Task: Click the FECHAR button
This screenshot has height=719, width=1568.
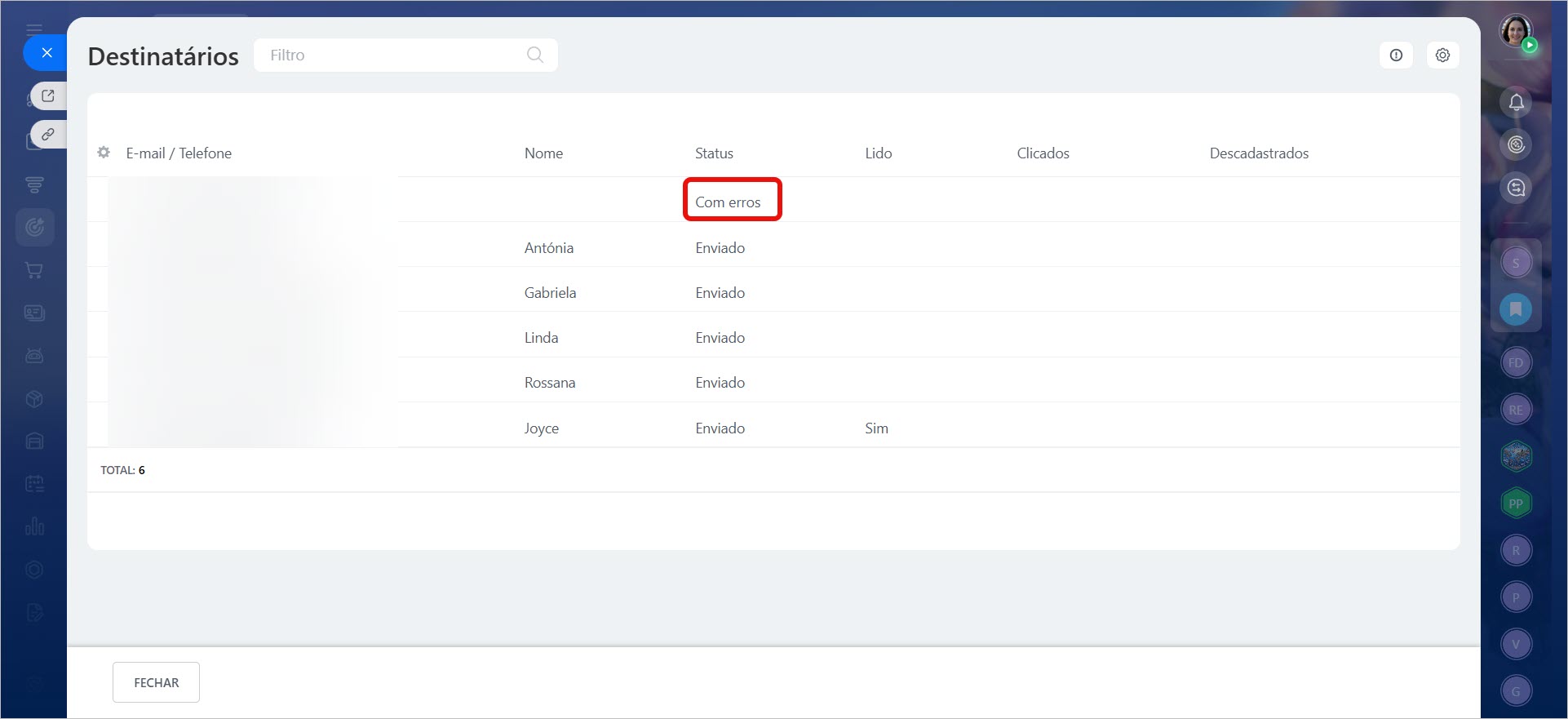Action: point(156,682)
